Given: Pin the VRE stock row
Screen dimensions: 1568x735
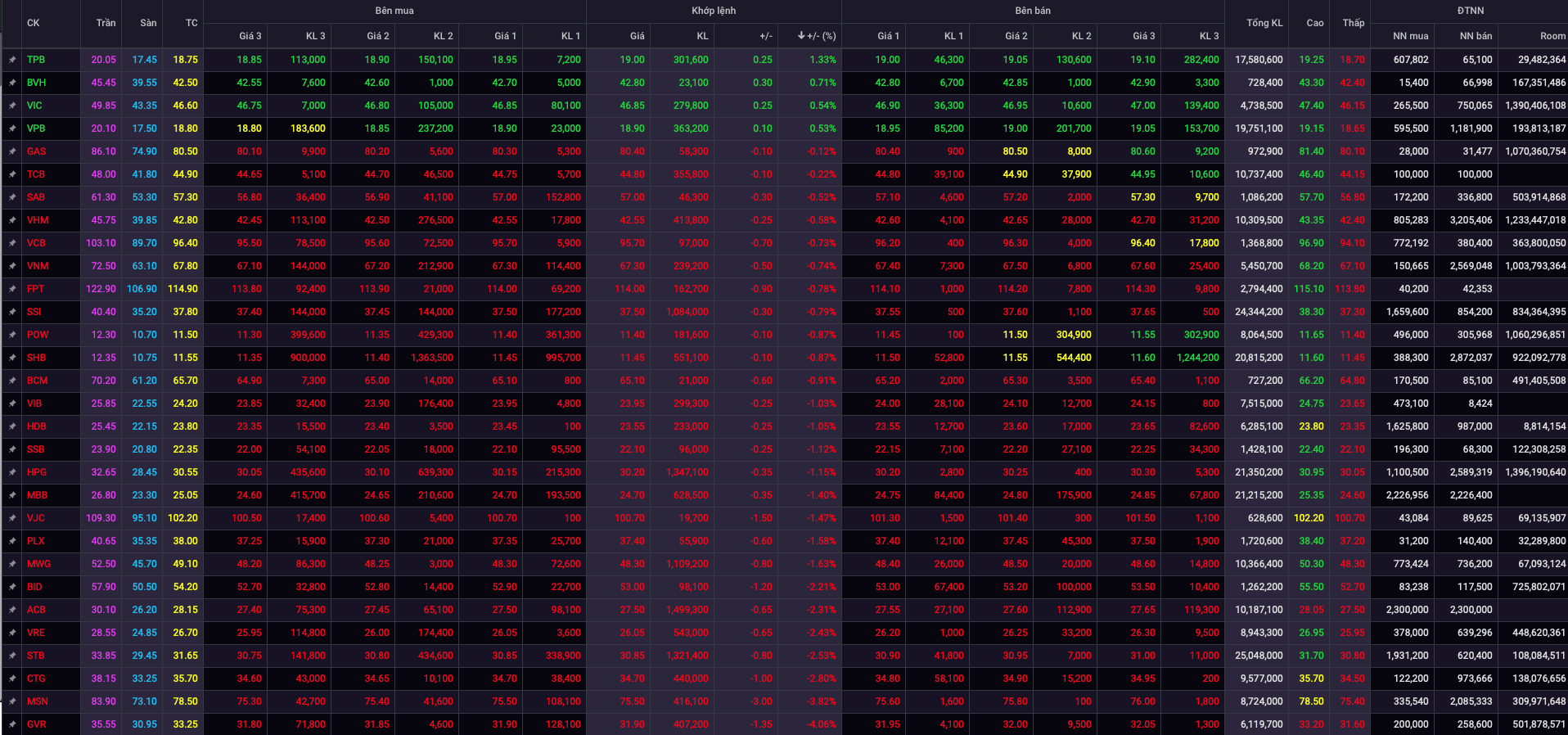Looking at the screenshot, I should 12,633.
